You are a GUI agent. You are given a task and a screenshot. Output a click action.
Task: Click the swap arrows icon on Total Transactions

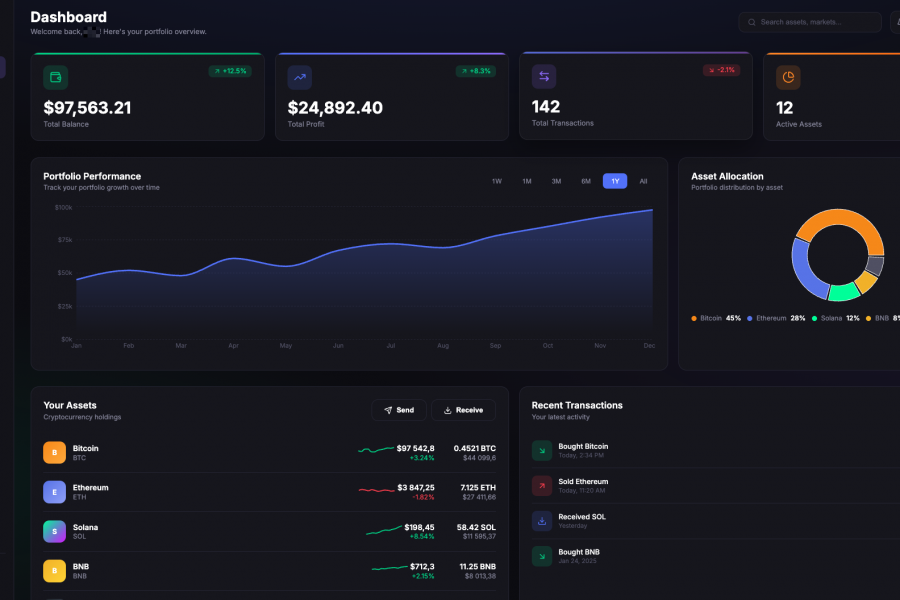(544, 76)
